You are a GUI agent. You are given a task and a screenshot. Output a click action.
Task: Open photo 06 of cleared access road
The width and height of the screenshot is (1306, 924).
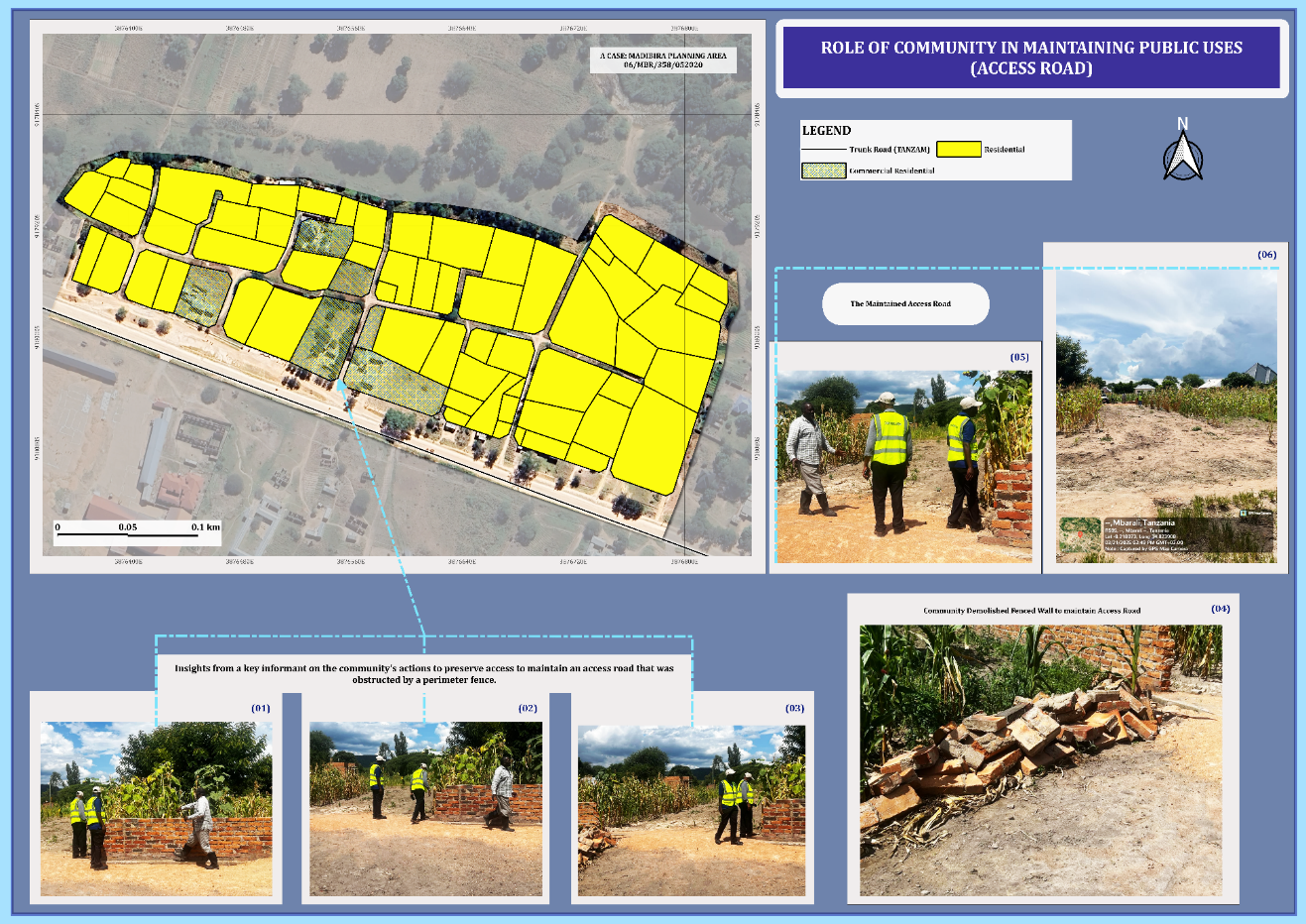click(x=1165, y=416)
